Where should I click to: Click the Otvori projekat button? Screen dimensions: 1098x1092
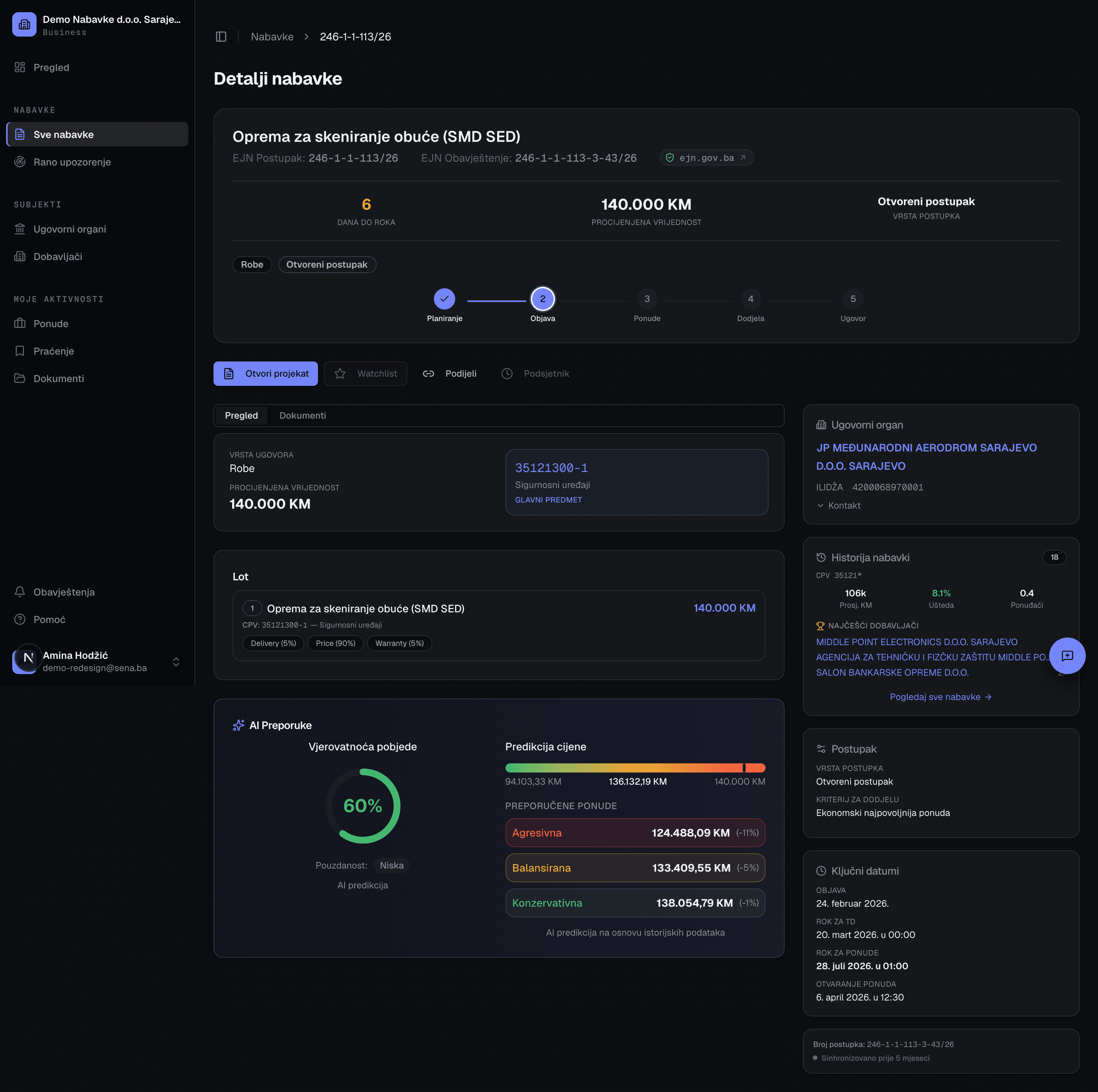[x=265, y=374]
